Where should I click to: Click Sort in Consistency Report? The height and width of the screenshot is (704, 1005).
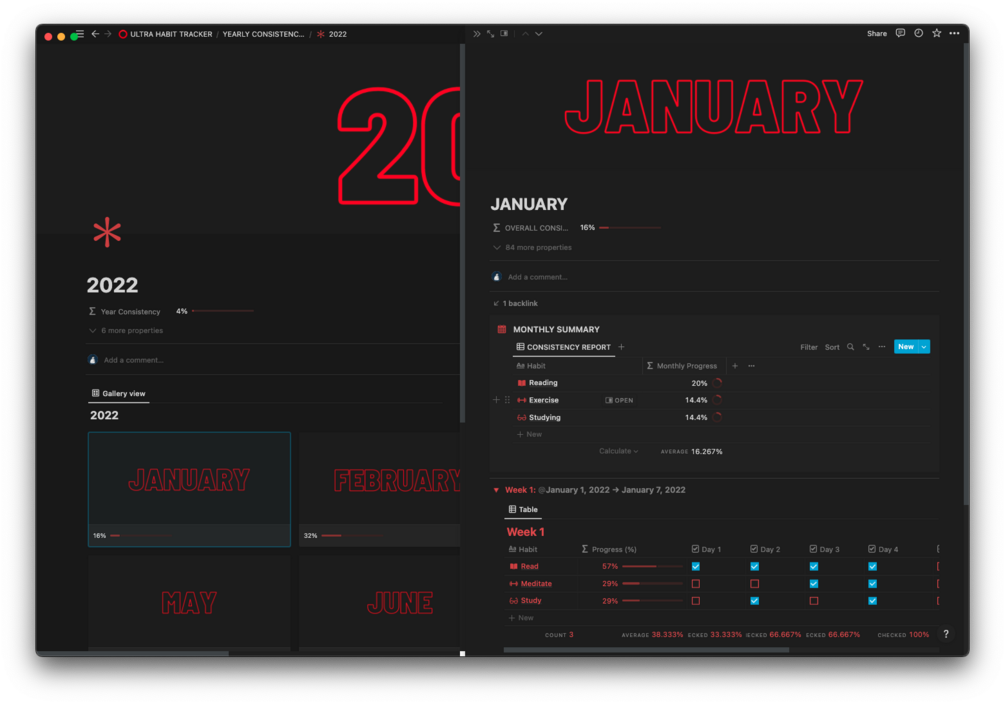click(x=832, y=347)
